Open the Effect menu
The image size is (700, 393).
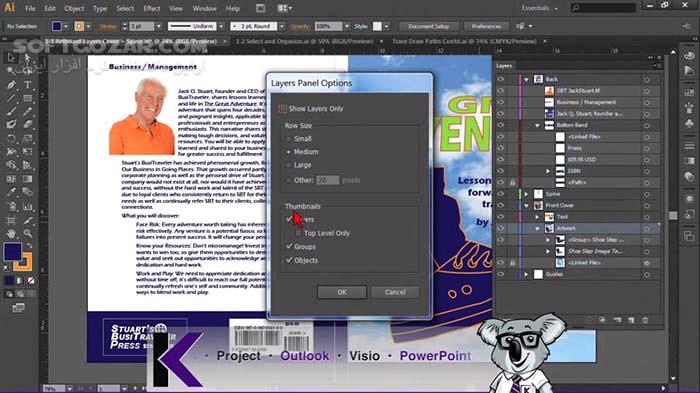click(152, 8)
